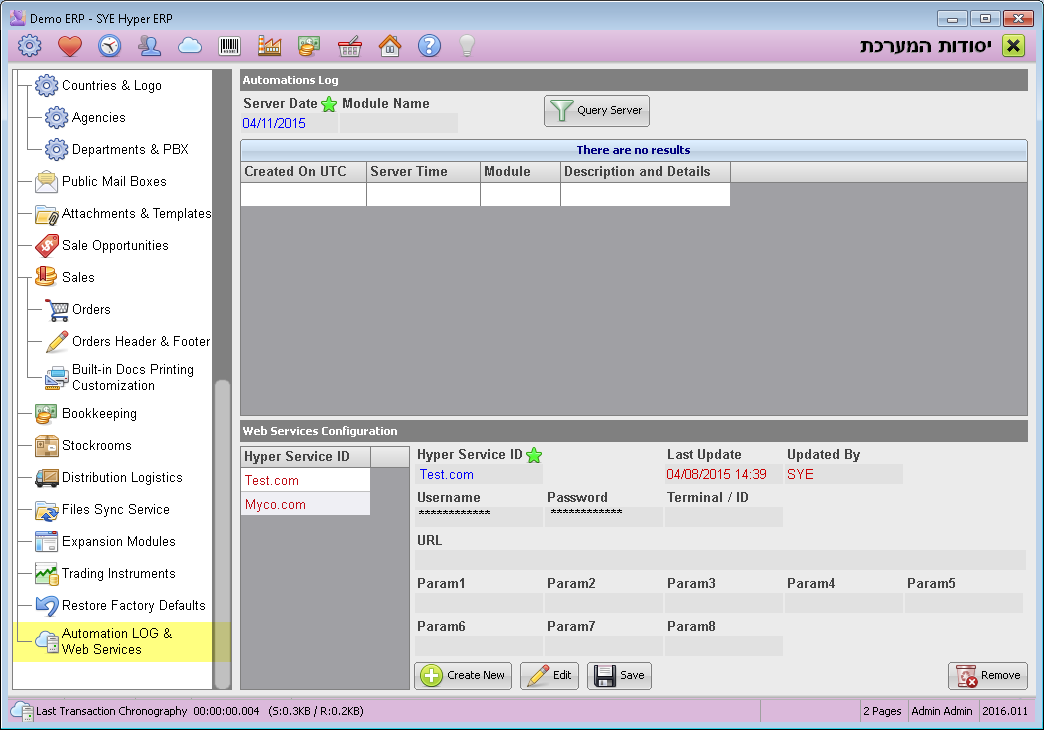Open Public Mail Boxes
Image resolution: width=1044 pixels, height=730 pixels.
click(101, 181)
